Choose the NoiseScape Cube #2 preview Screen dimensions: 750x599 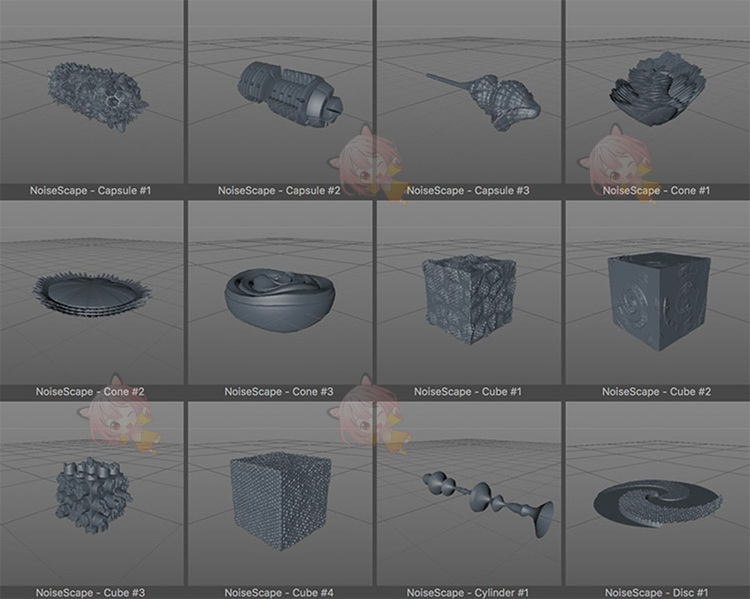click(x=658, y=292)
